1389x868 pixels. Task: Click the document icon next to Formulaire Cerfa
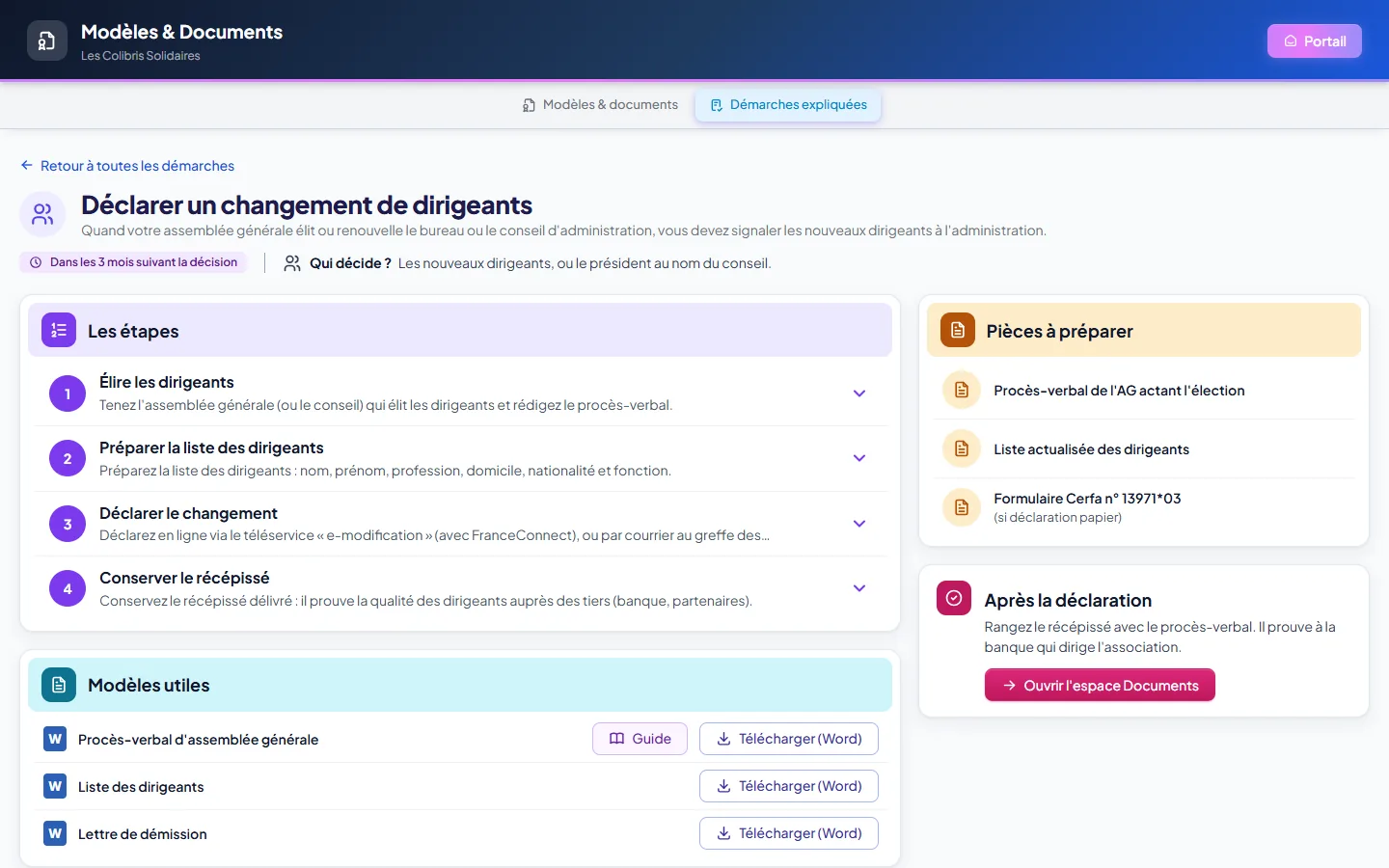(962, 507)
